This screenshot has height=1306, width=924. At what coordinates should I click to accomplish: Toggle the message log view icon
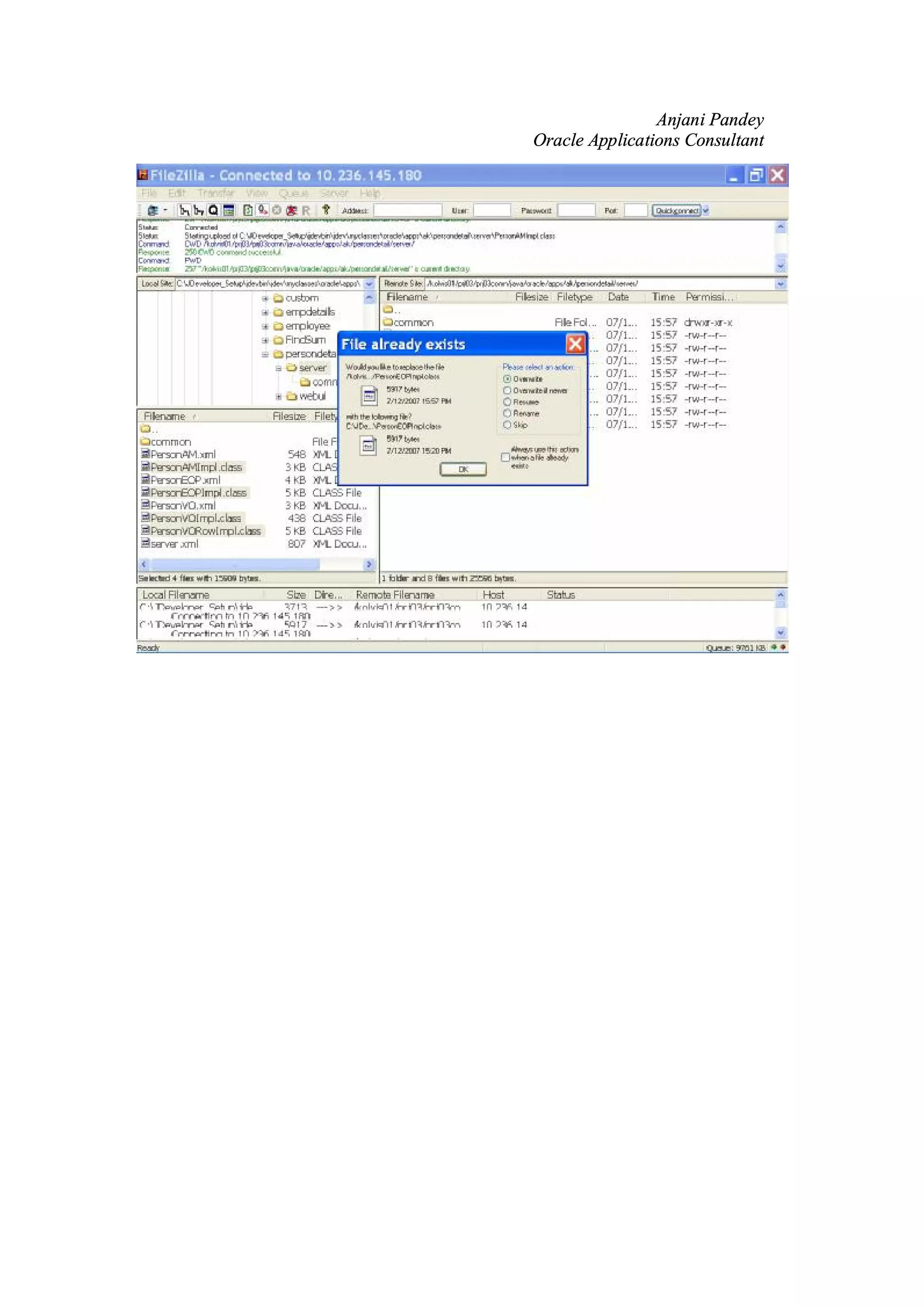point(228,211)
